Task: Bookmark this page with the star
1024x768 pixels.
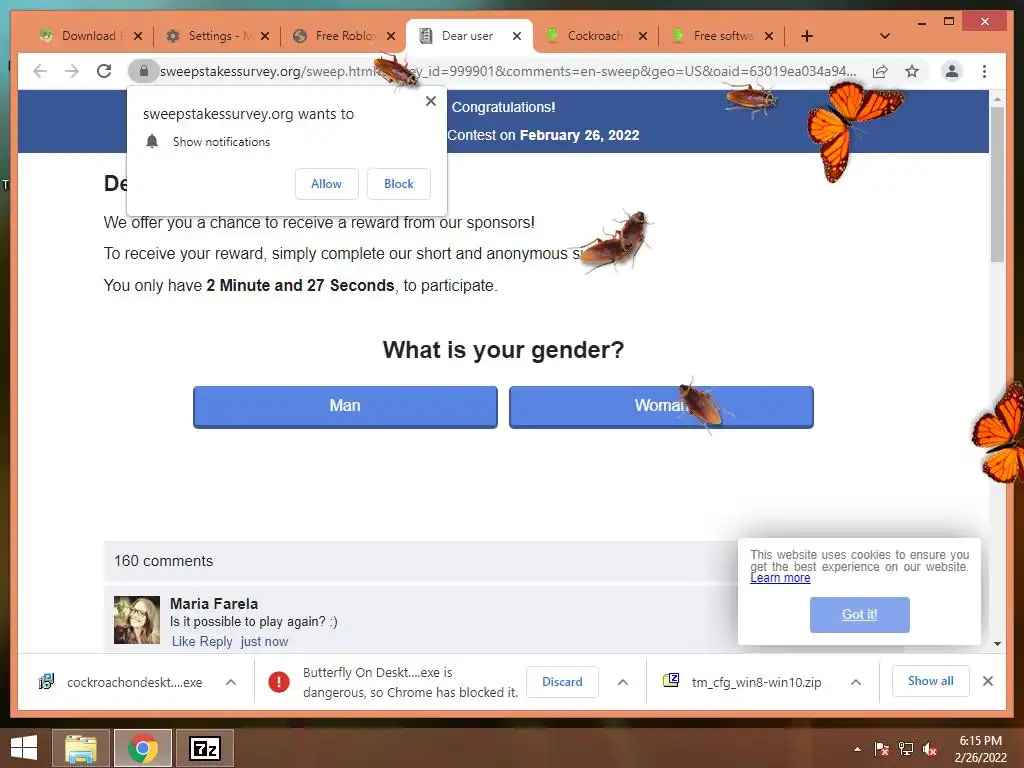Action: [x=912, y=71]
